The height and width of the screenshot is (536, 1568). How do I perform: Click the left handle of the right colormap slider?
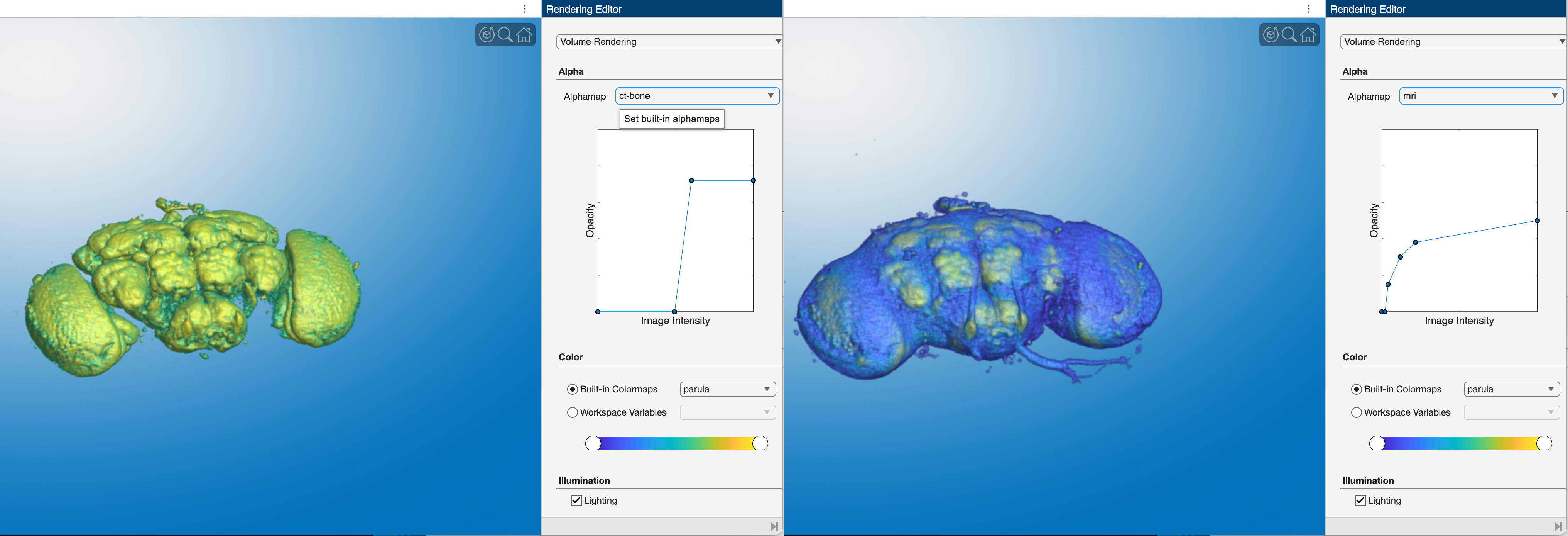(1377, 443)
